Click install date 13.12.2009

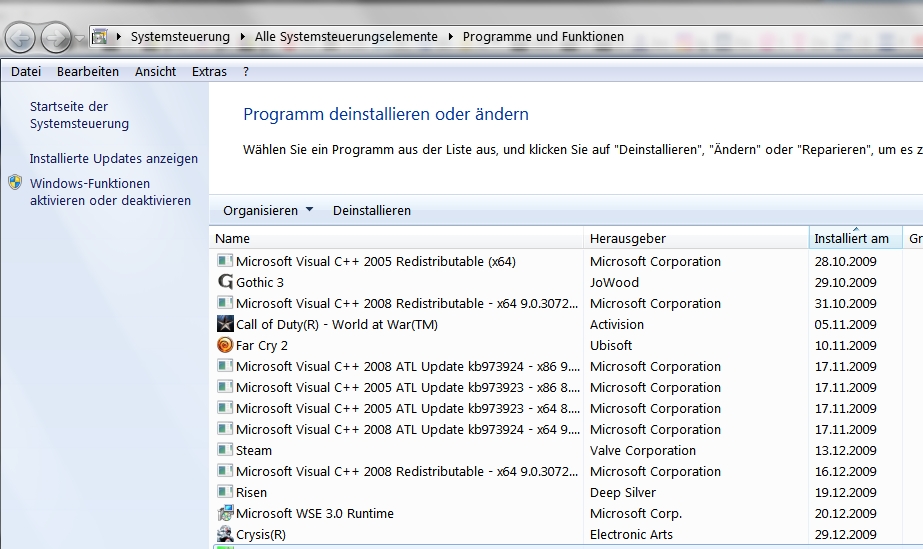tap(845, 451)
